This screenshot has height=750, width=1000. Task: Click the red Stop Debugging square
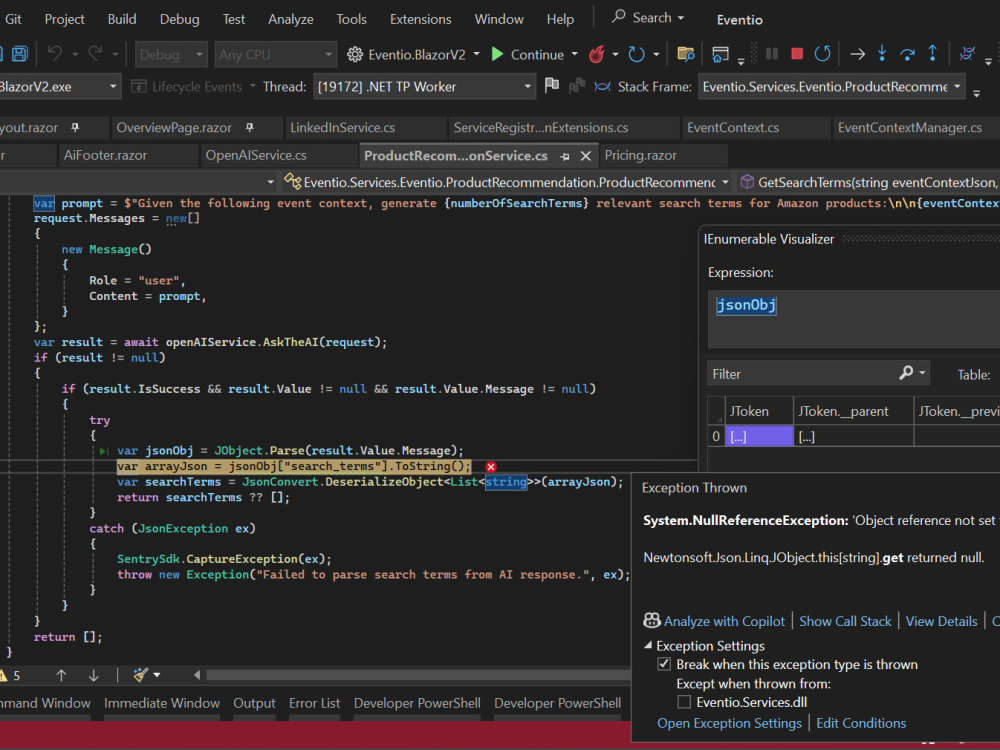(797, 54)
